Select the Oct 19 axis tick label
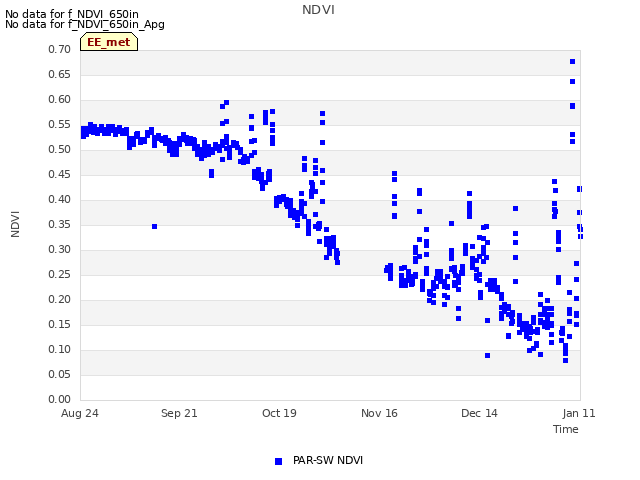 tap(279, 413)
